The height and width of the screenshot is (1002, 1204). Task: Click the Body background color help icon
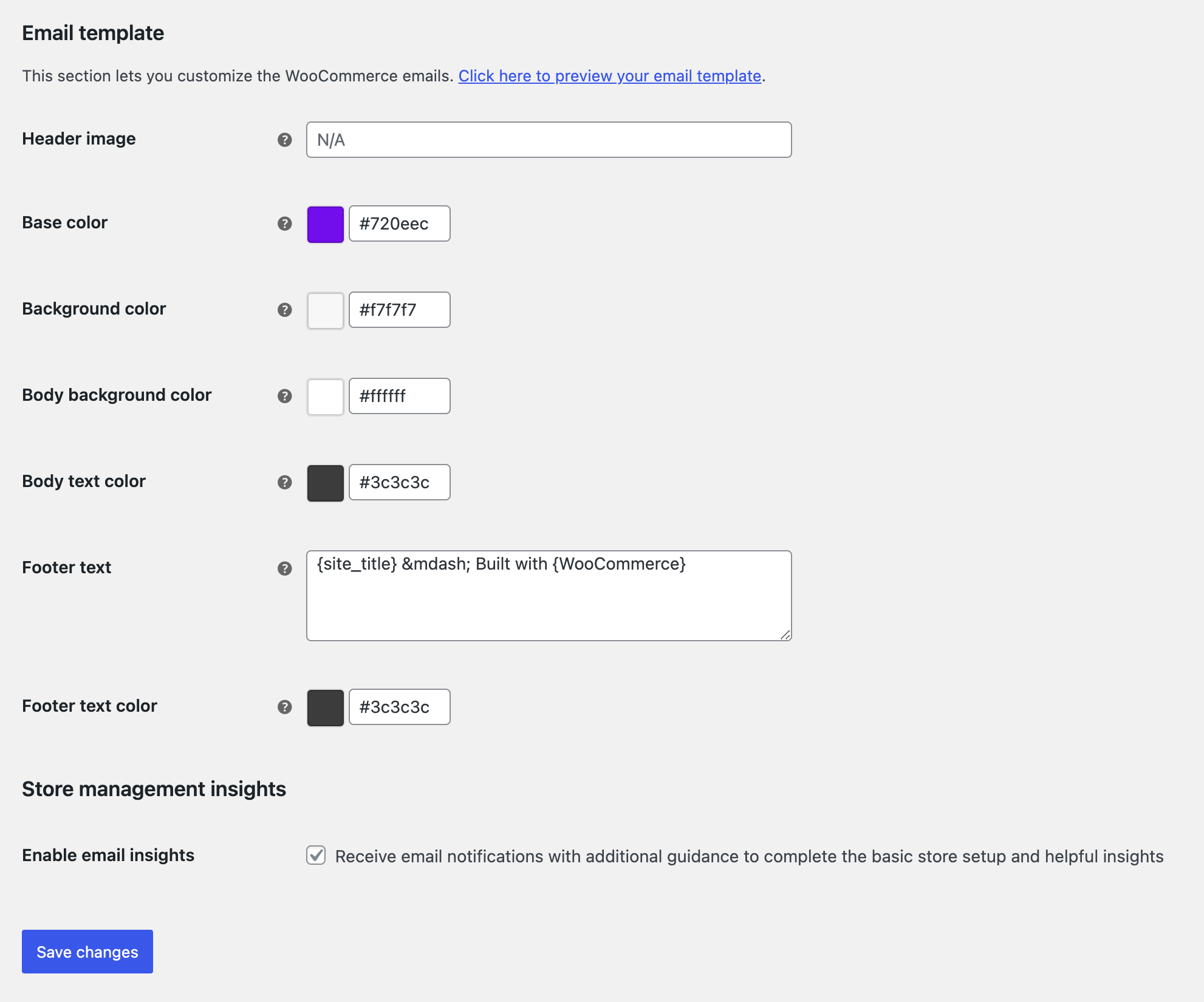click(284, 396)
